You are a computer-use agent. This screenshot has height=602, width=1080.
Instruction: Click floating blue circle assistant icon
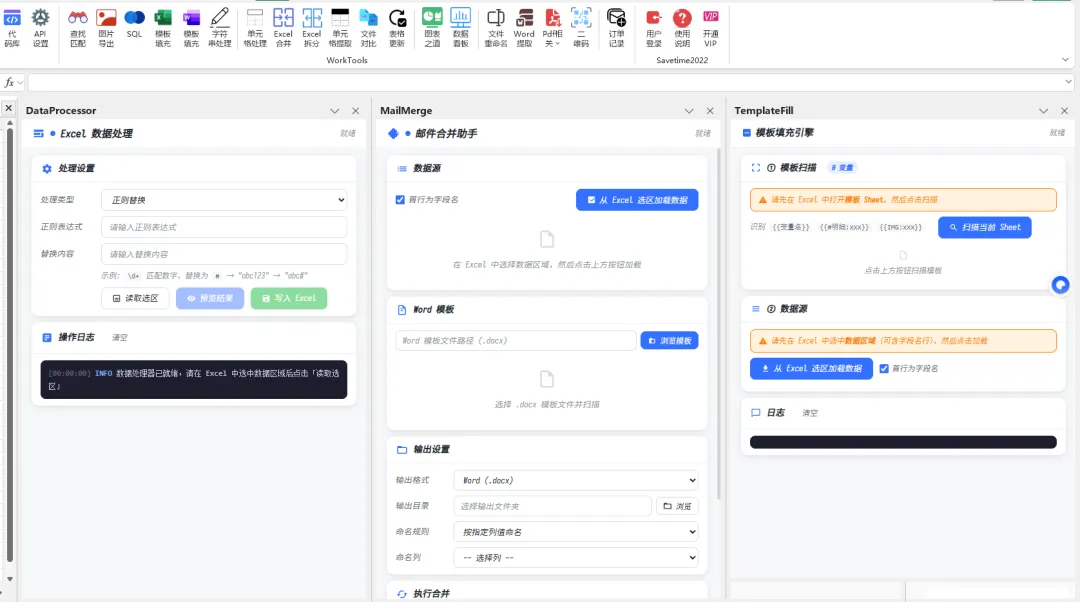coord(1061,284)
